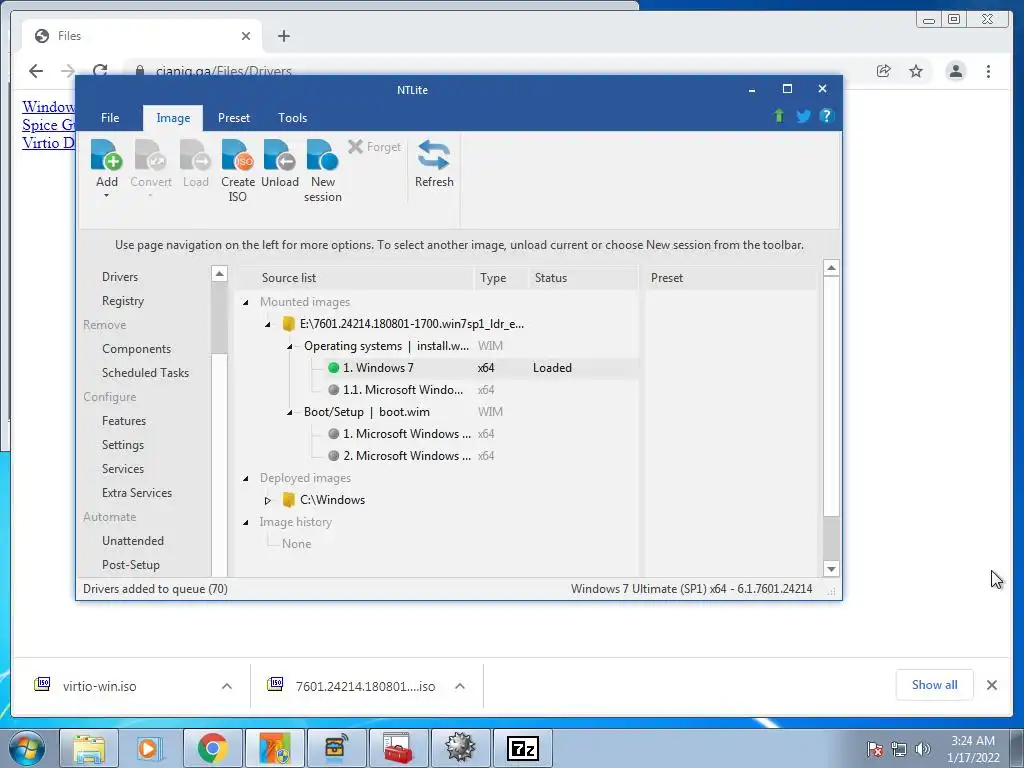Reload the Chrome page
1024x768 pixels.
[100, 69]
